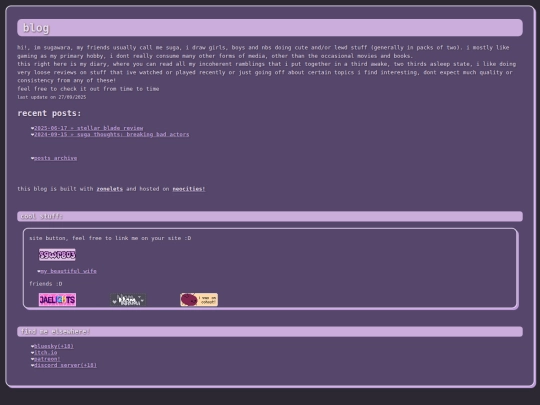Open the itch.io link

tap(46, 352)
